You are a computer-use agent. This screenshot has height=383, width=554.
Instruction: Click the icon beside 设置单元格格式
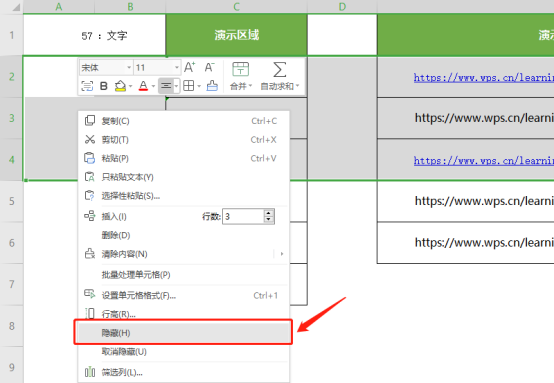point(90,294)
